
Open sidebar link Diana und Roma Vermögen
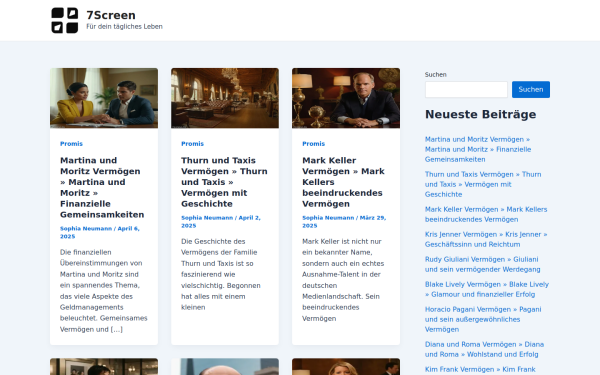click(484, 349)
